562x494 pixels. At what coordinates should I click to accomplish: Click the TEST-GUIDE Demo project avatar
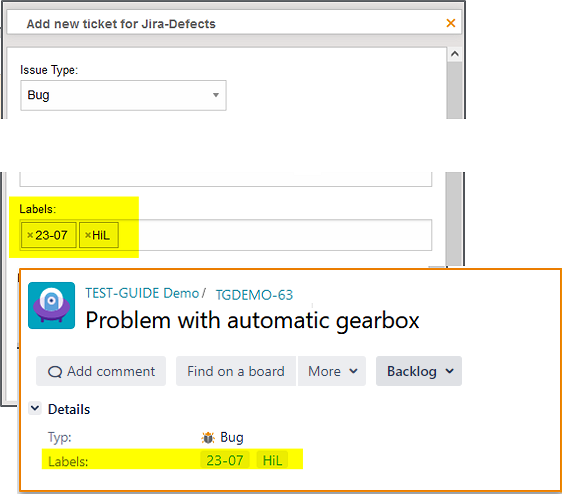[x=52, y=305]
